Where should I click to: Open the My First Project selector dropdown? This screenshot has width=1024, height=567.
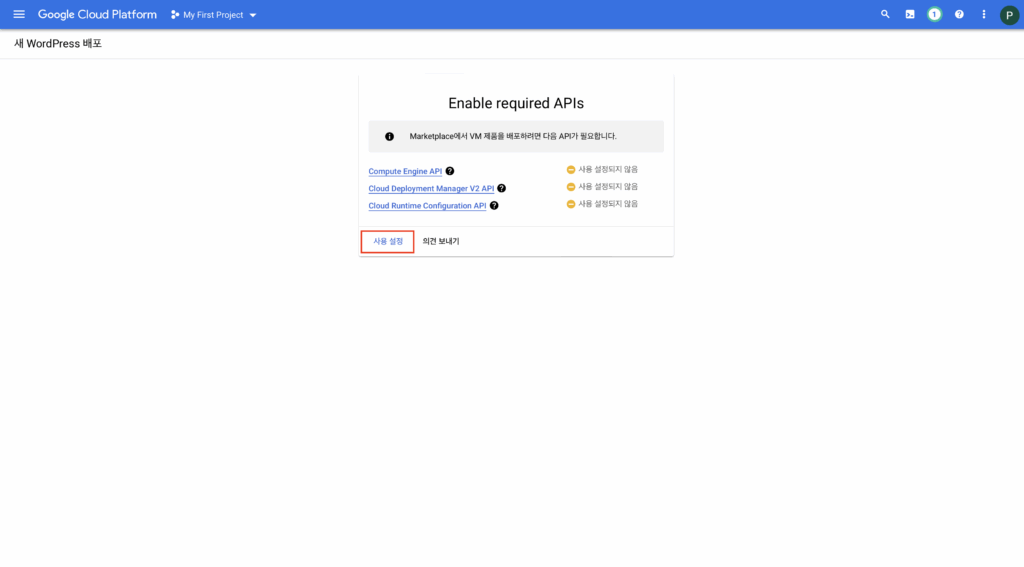click(x=214, y=14)
